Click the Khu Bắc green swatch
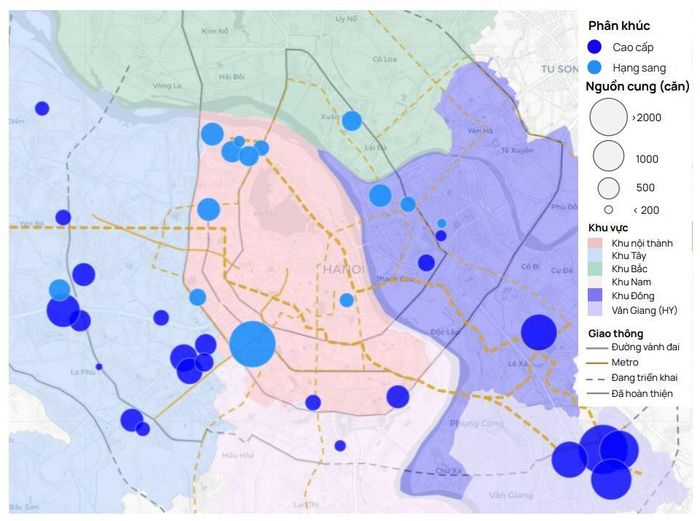 595,269
